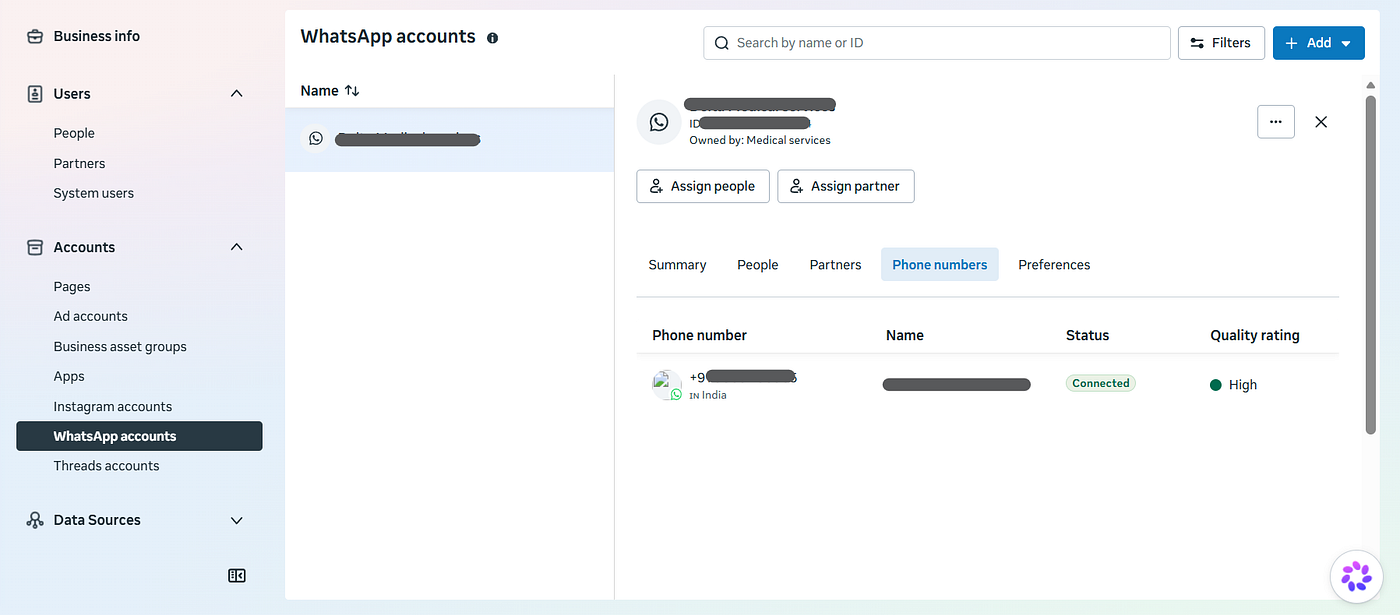Image resolution: width=1400 pixels, height=615 pixels.
Task: Click Assign people button
Action: click(x=703, y=186)
